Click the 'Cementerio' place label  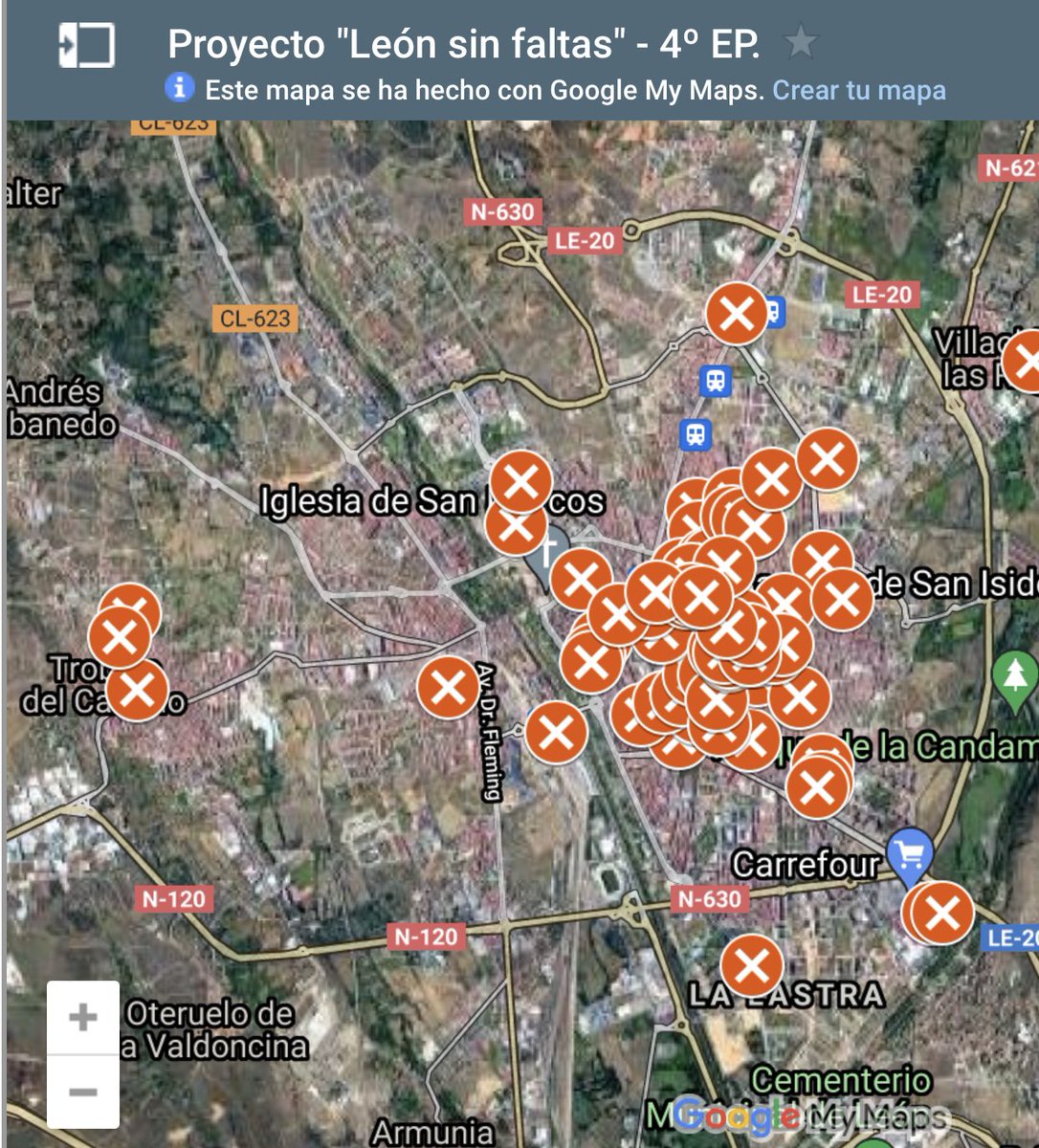coord(841,1081)
